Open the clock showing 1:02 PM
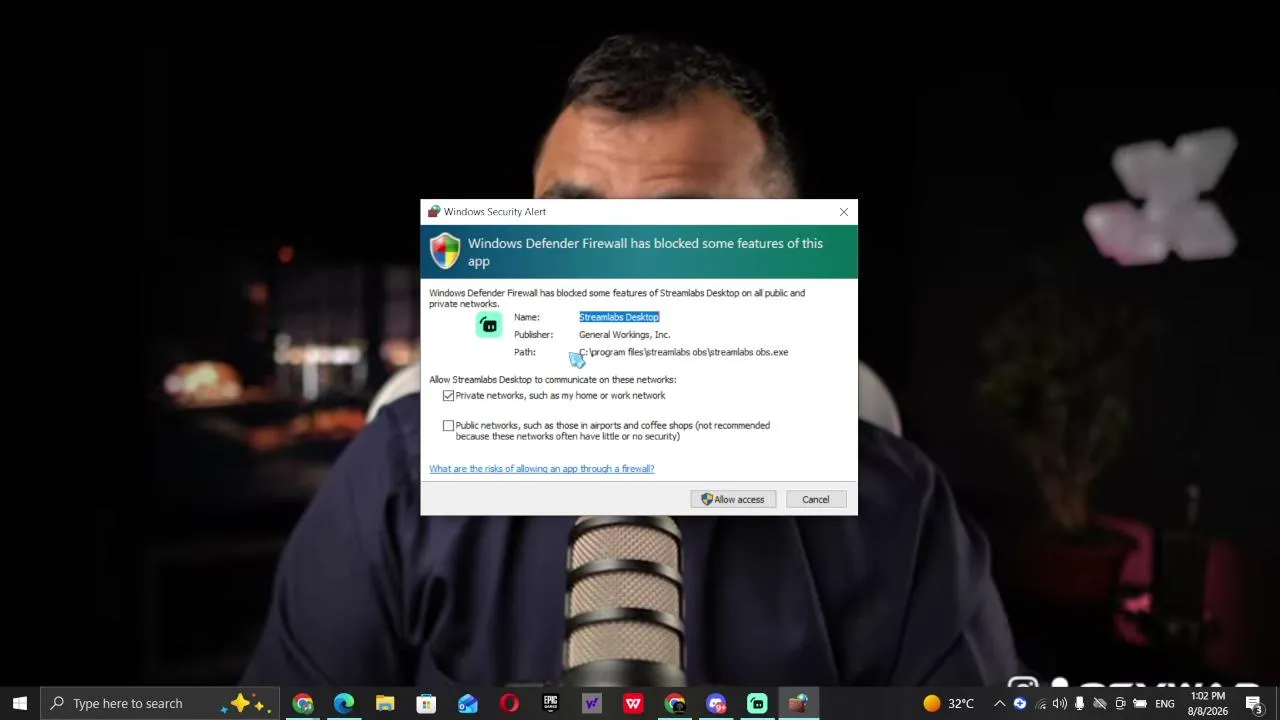 (x=1207, y=703)
